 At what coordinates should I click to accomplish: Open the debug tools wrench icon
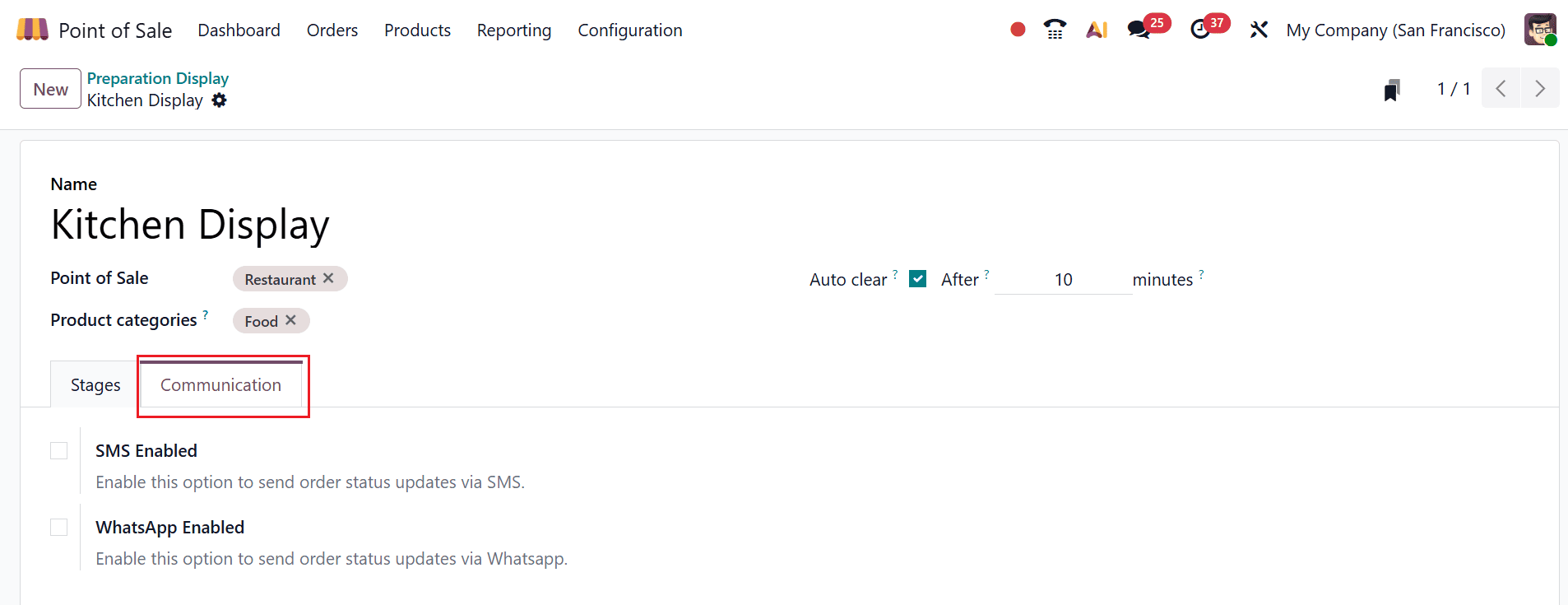click(x=1259, y=30)
